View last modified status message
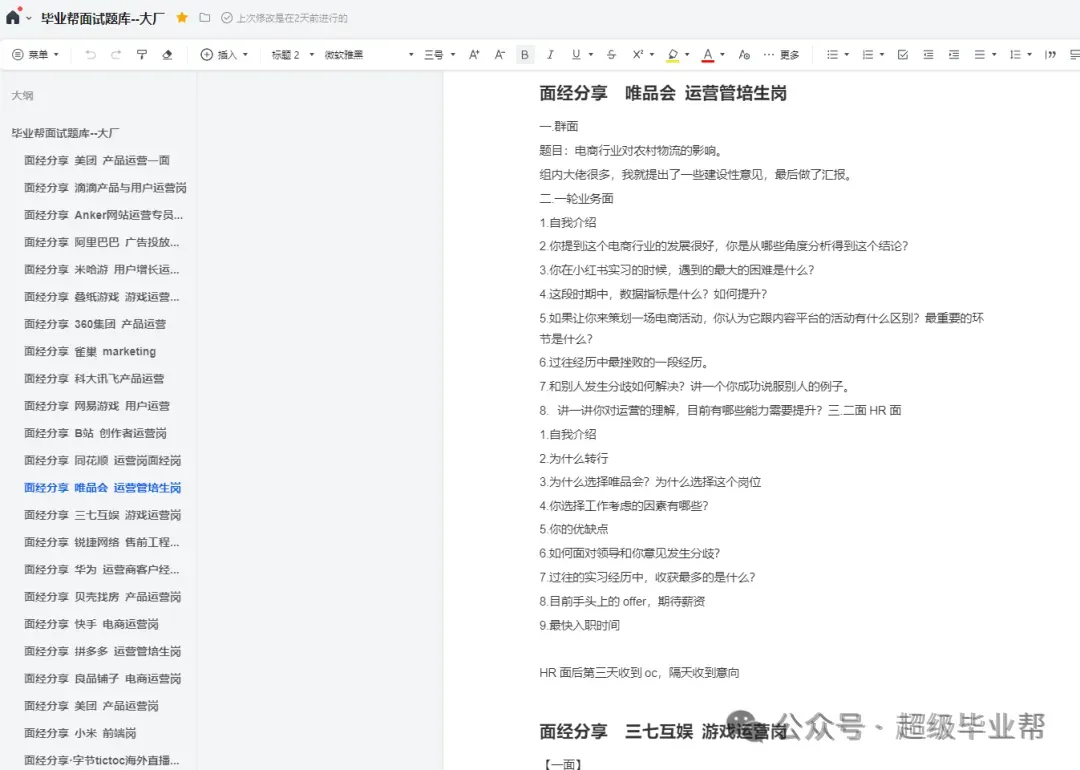The image size is (1080, 770). pos(284,19)
